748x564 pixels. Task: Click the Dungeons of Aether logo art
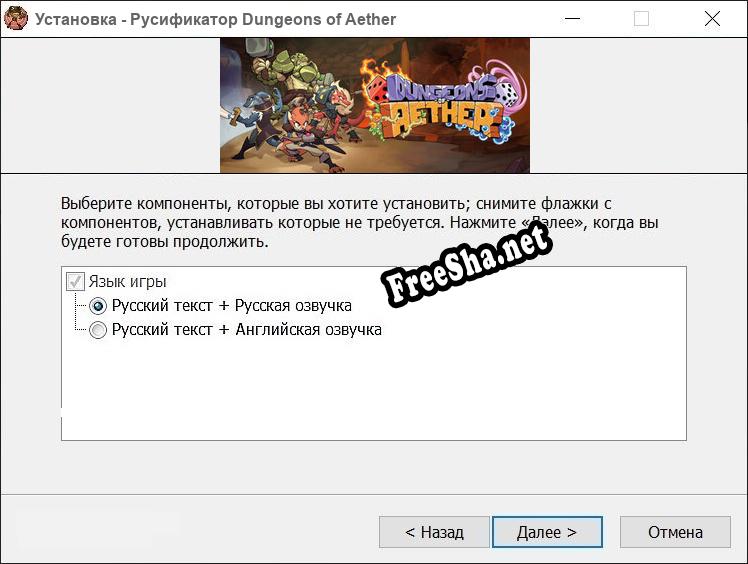point(444,107)
